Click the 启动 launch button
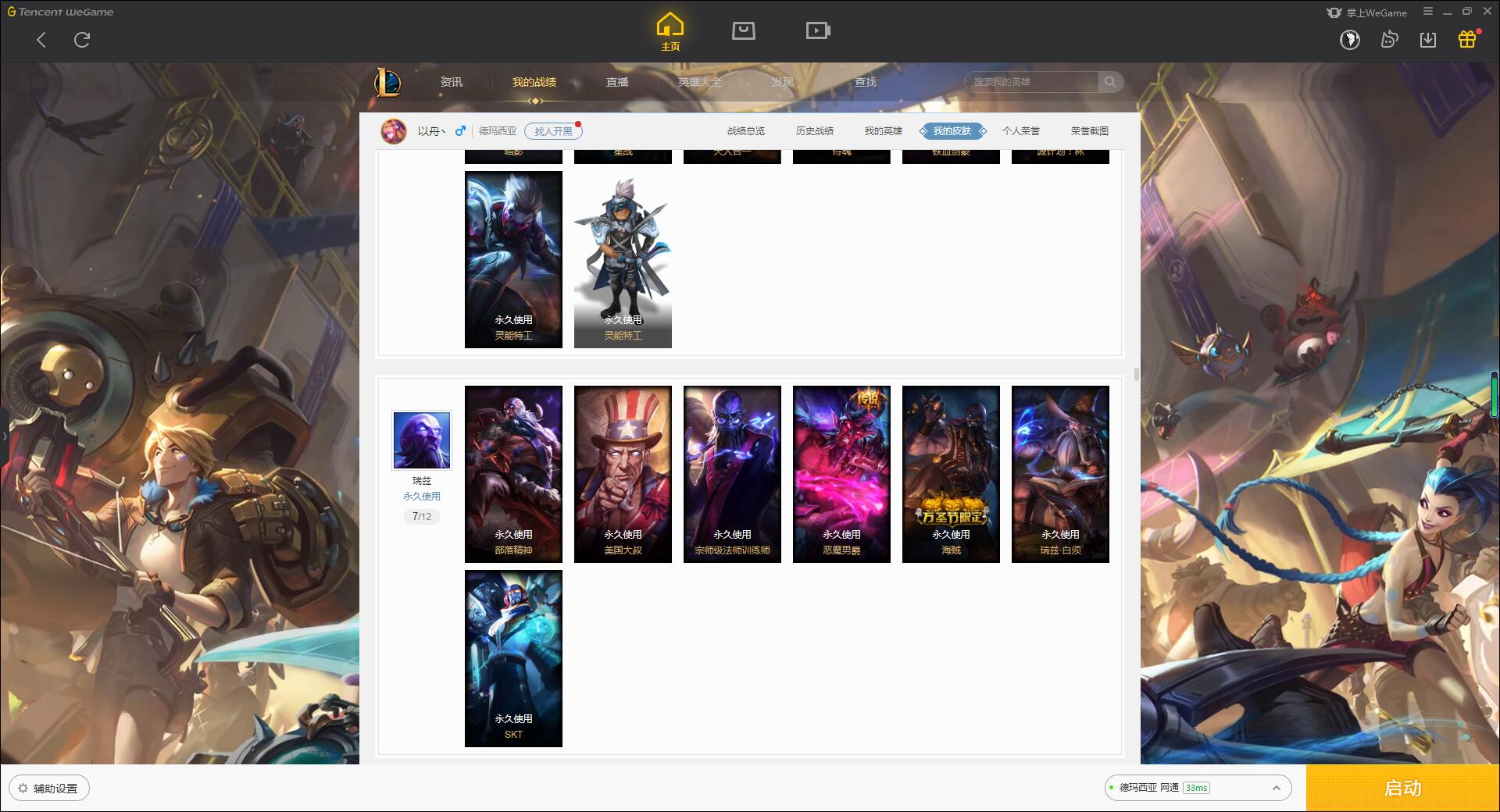This screenshot has width=1500, height=812. pos(1403,789)
